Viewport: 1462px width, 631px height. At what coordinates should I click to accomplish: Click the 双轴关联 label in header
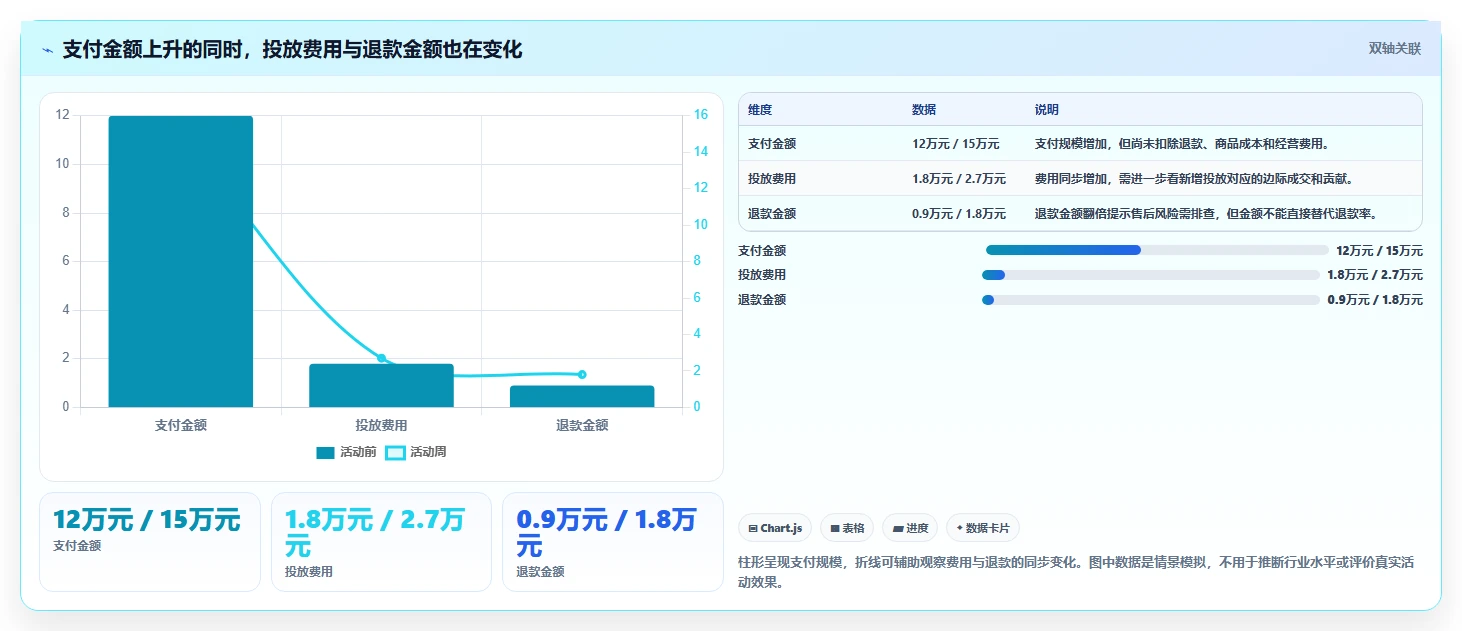click(x=1394, y=49)
